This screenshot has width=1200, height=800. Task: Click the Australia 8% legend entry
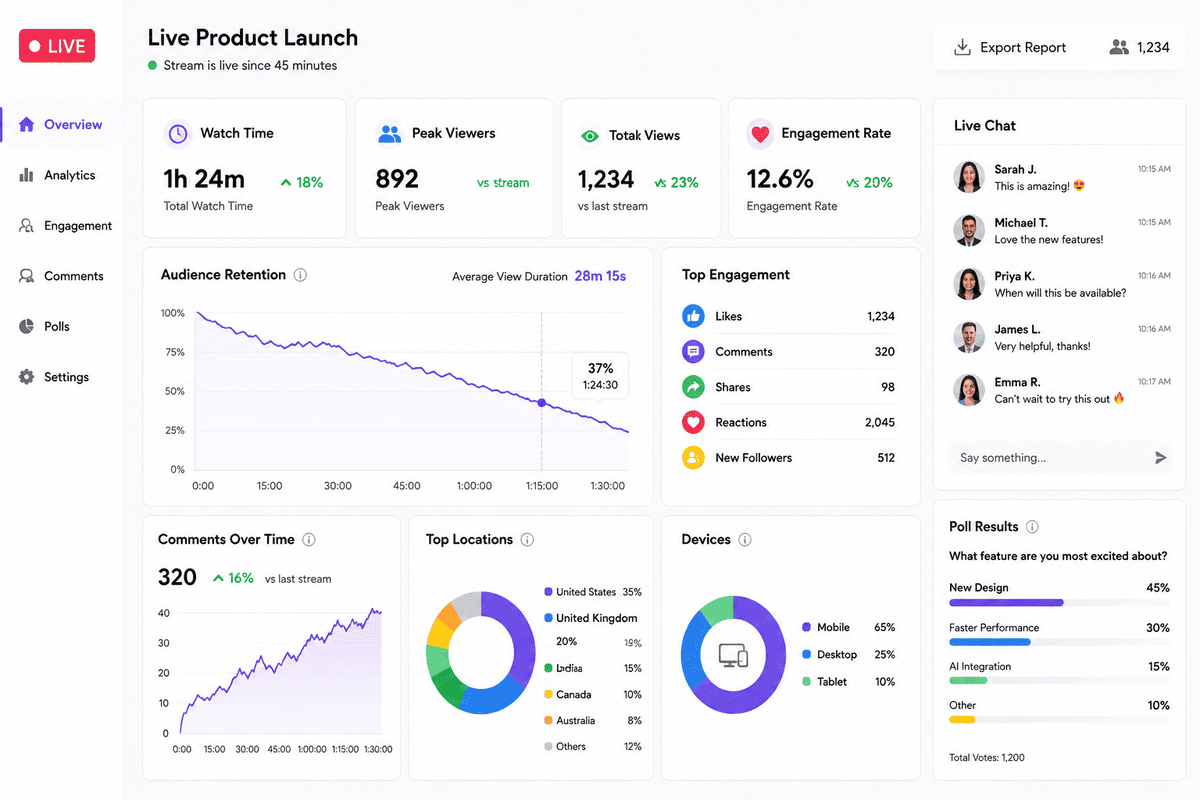pyautogui.click(x=592, y=720)
